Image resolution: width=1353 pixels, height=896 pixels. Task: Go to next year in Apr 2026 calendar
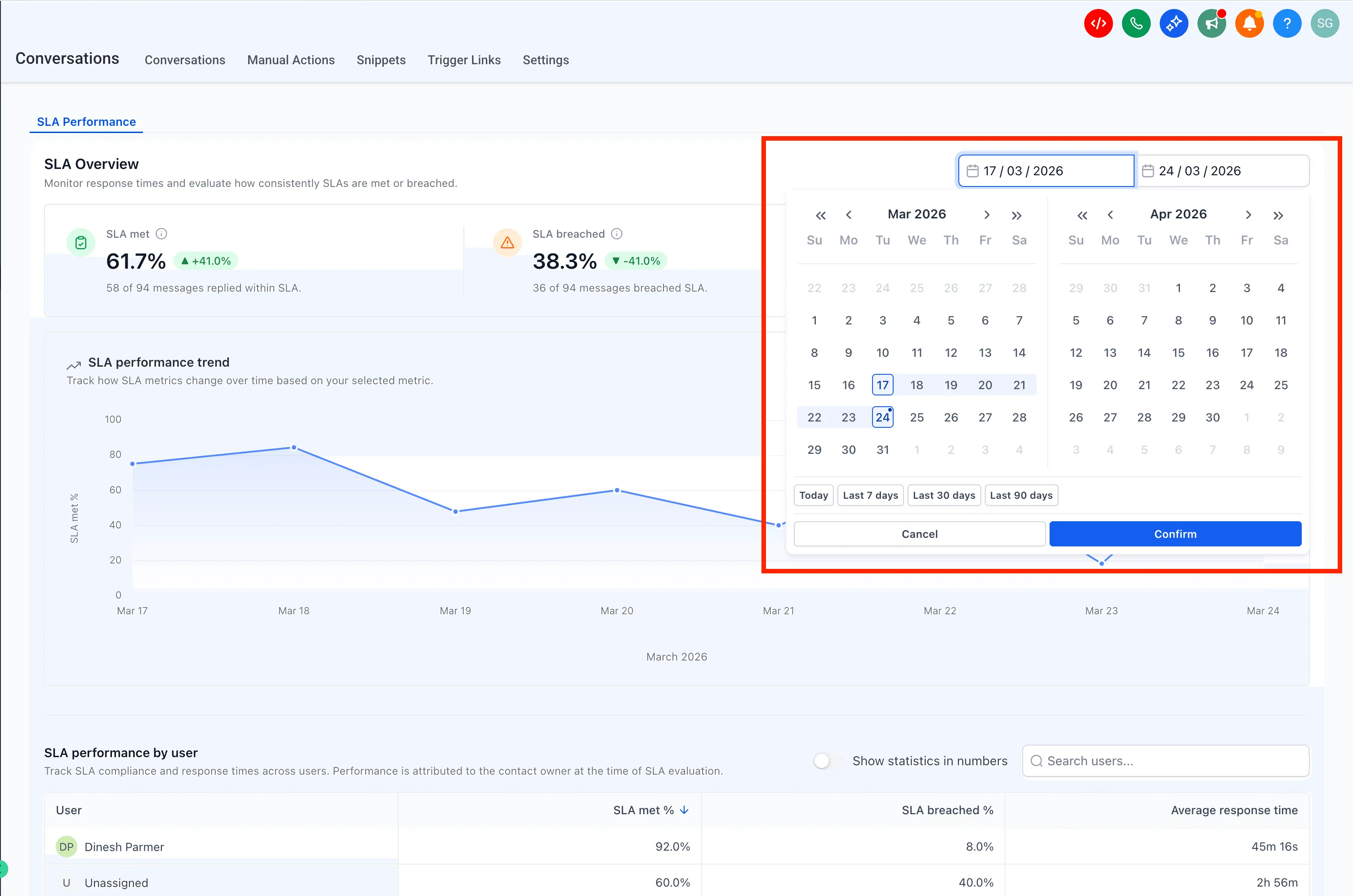pyautogui.click(x=1278, y=215)
